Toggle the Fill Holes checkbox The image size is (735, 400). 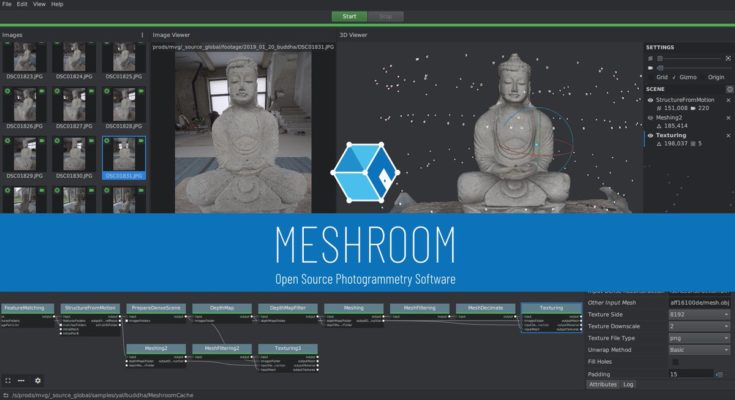click(x=675, y=362)
